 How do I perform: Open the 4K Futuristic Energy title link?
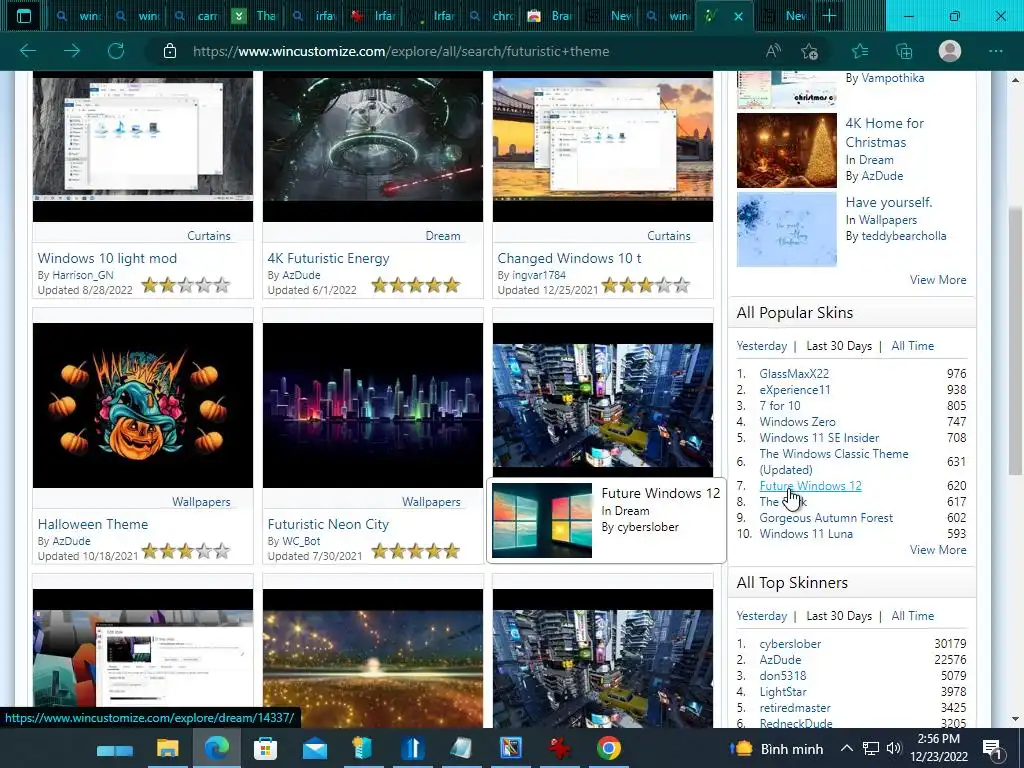[328, 258]
